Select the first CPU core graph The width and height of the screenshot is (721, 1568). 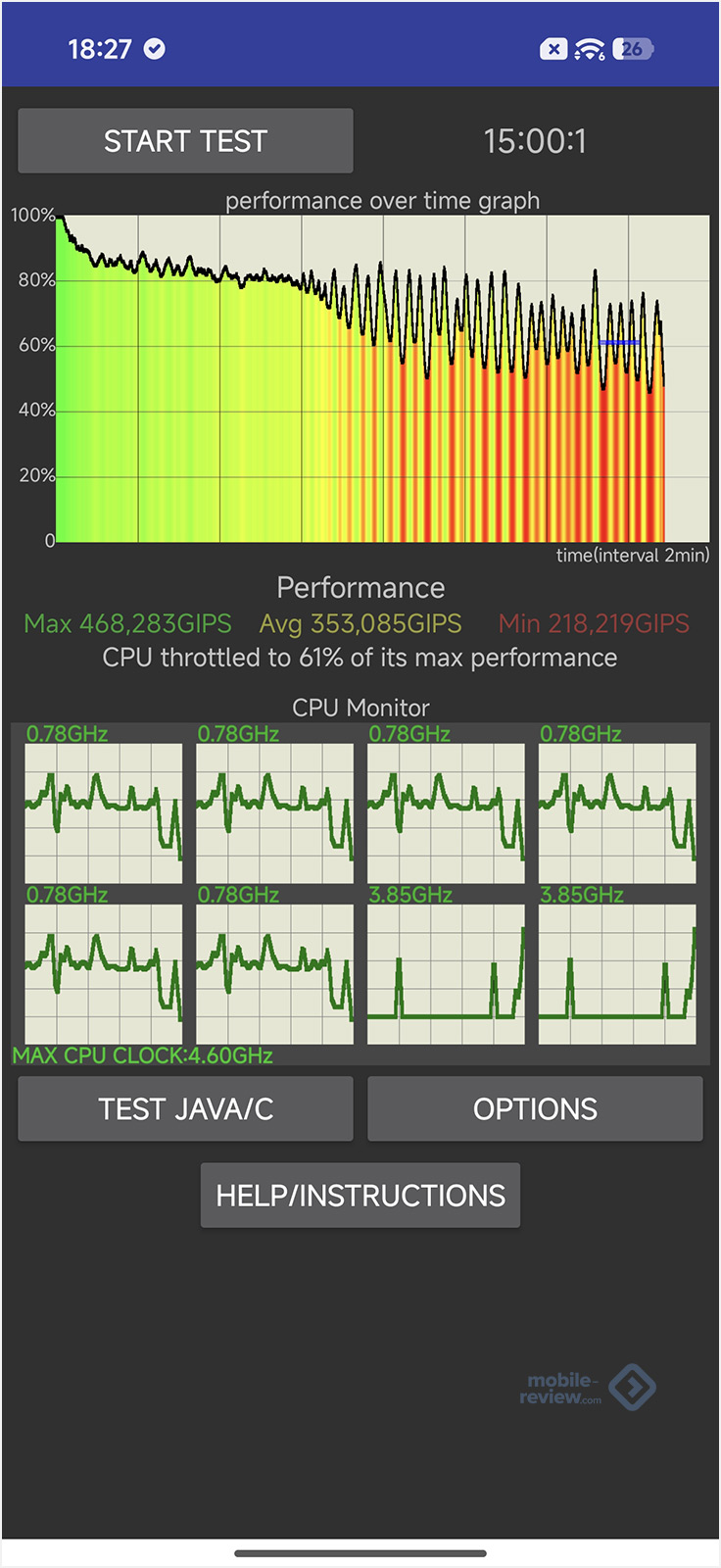104,813
